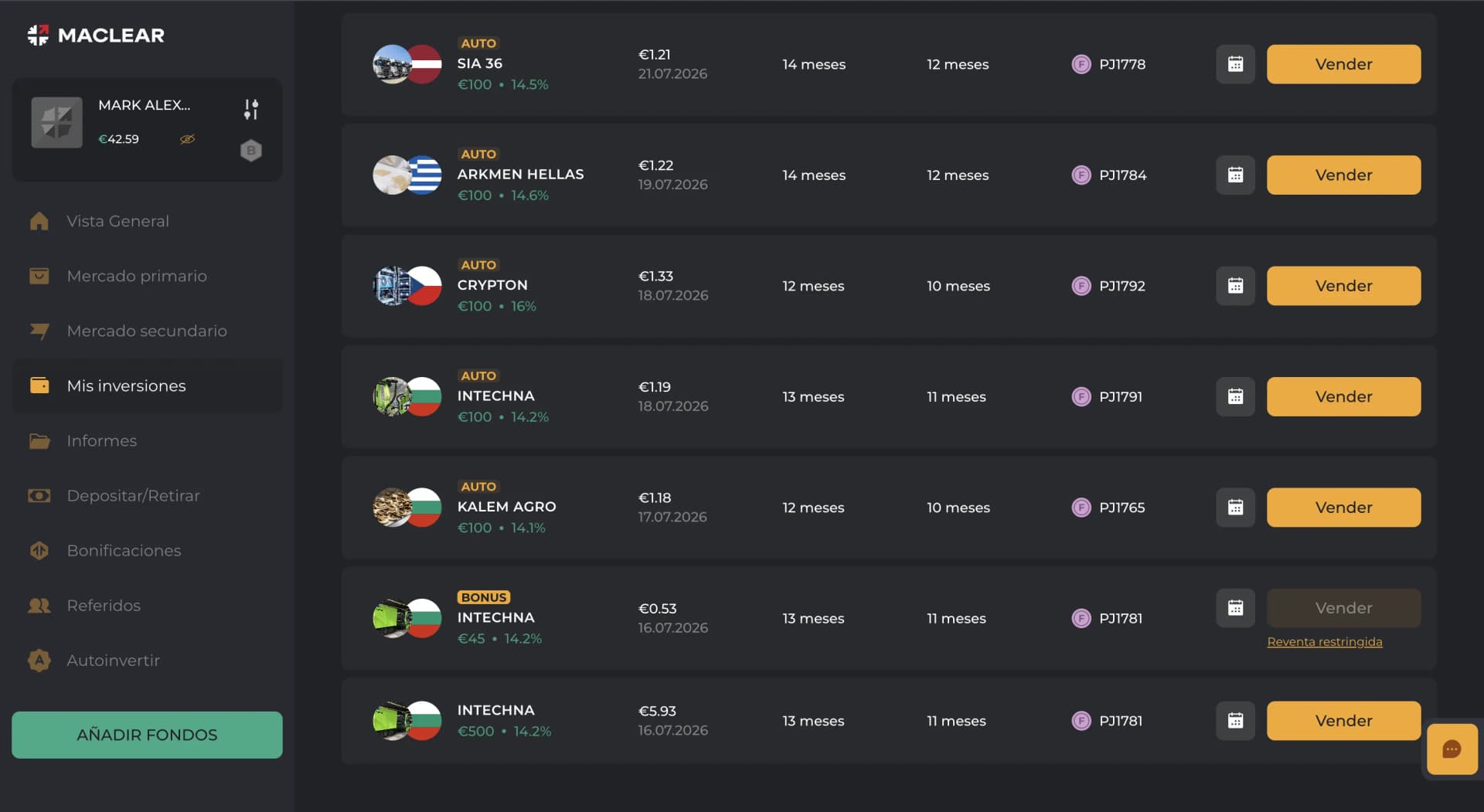Open calendar icon for SIA 36 investment

click(x=1235, y=64)
